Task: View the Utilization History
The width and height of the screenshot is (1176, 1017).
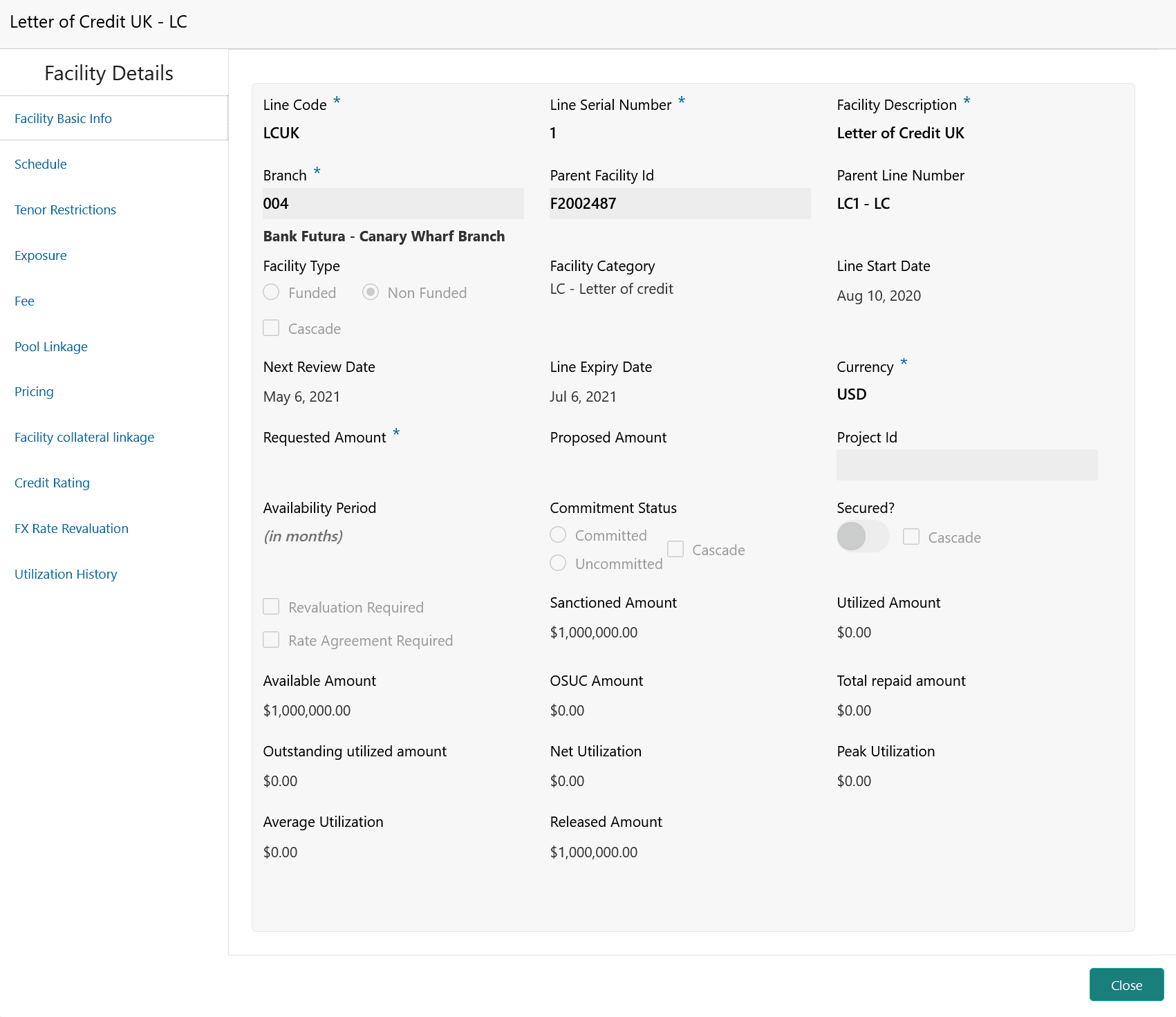Action: [x=66, y=575]
